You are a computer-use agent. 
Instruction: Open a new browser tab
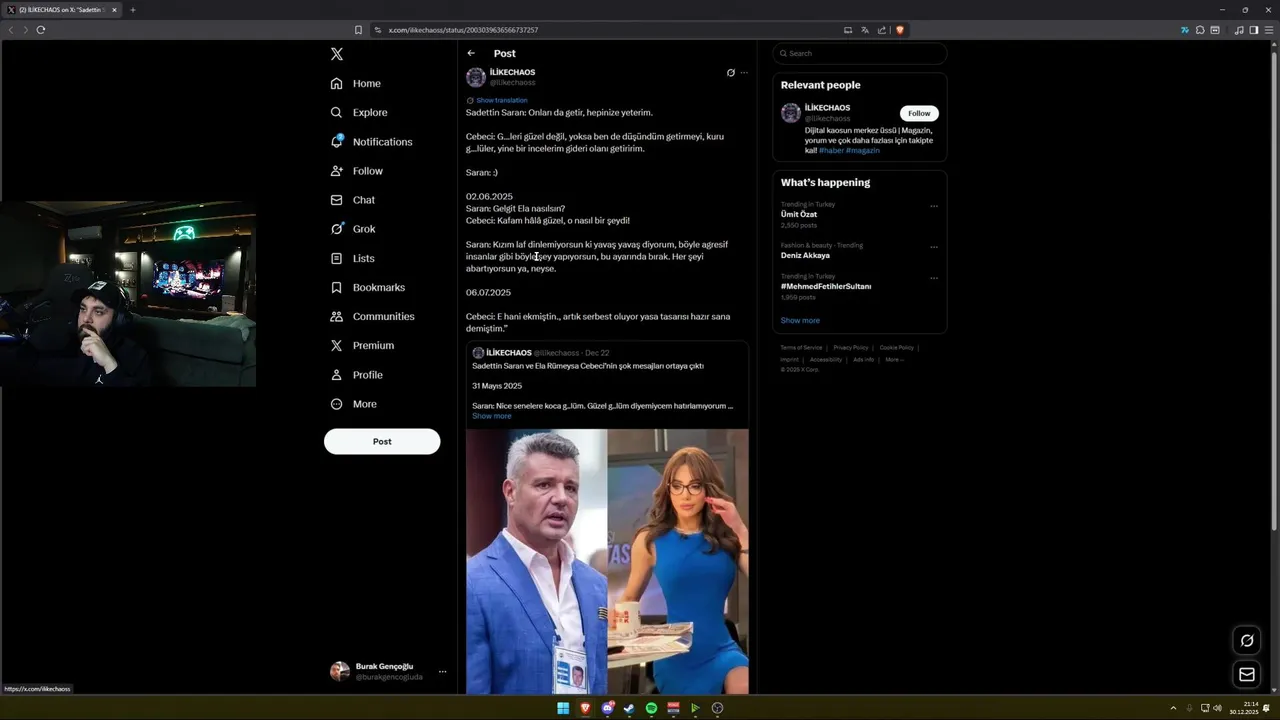[133, 10]
